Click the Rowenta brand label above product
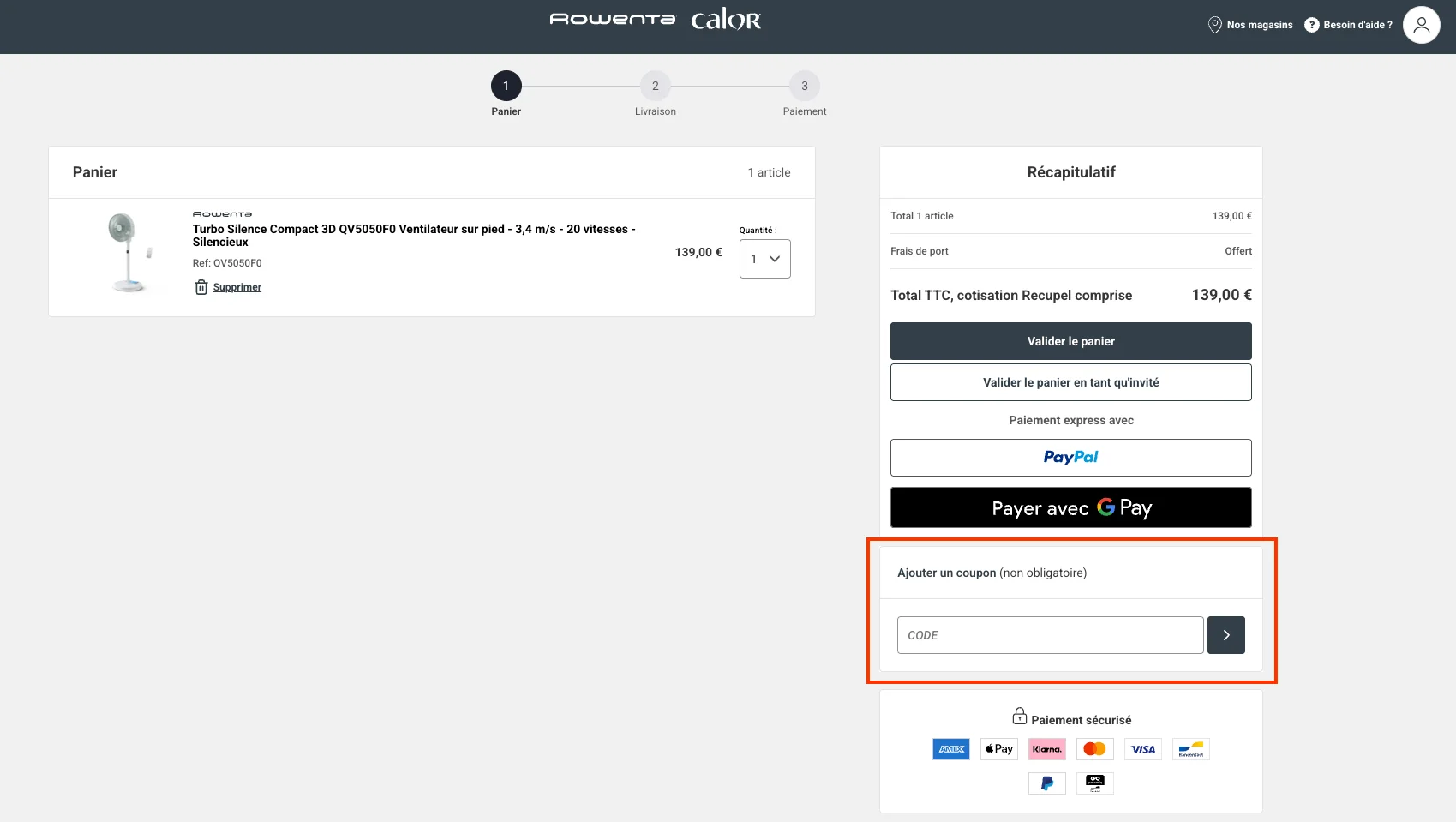The width and height of the screenshot is (1456, 822). click(x=222, y=214)
